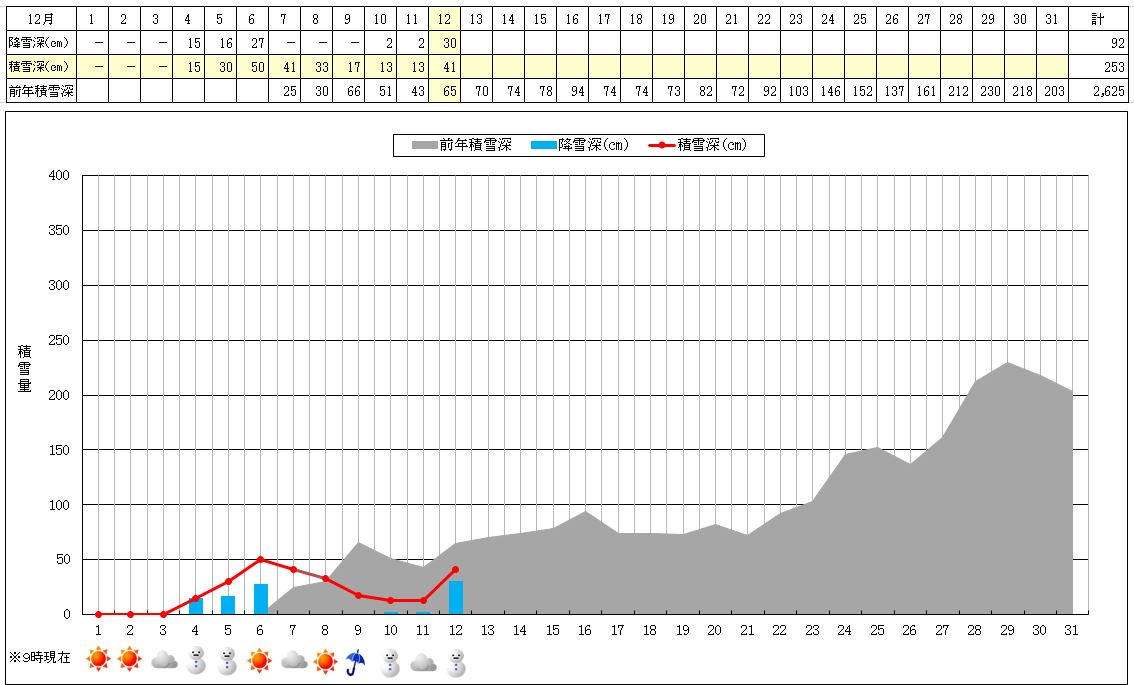Image resolution: width=1134 pixels, height=685 pixels.
Task: Click the blue snowfall bar for day 12
Action: coord(456,598)
